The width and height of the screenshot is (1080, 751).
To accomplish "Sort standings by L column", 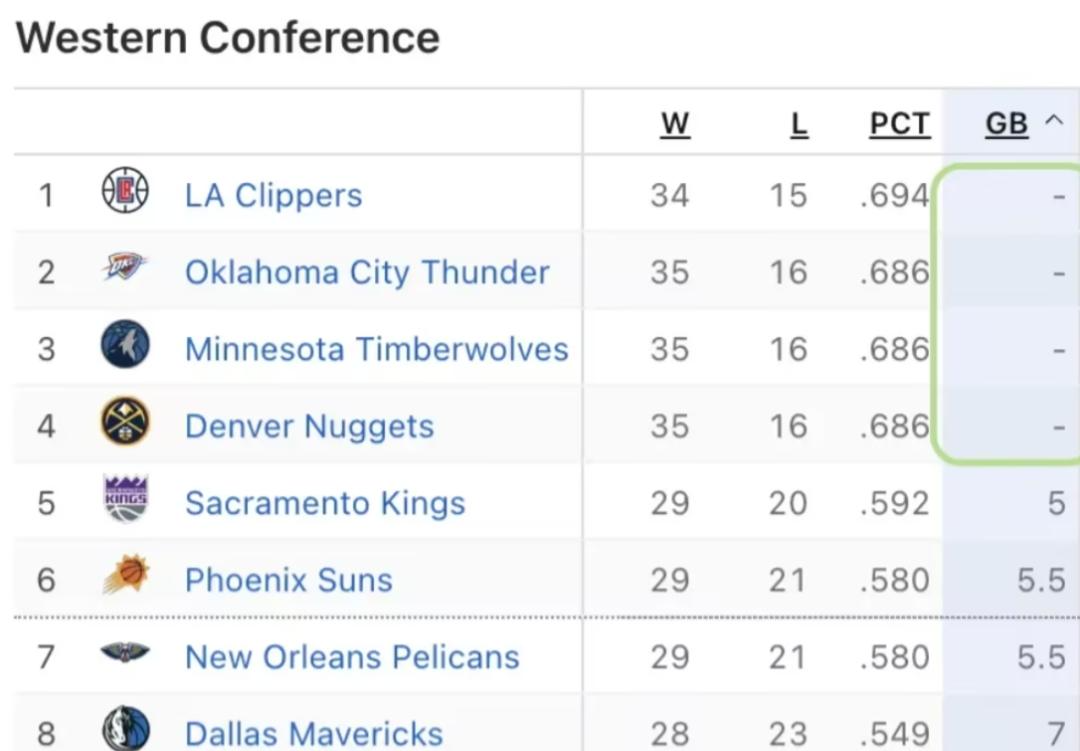I will [x=798, y=124].
